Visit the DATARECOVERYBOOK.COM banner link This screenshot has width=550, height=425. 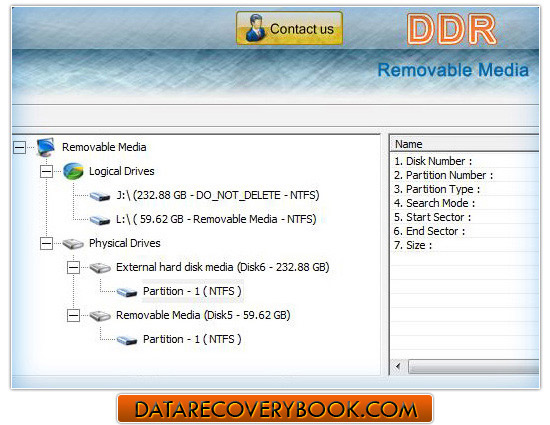click(275, 409)
